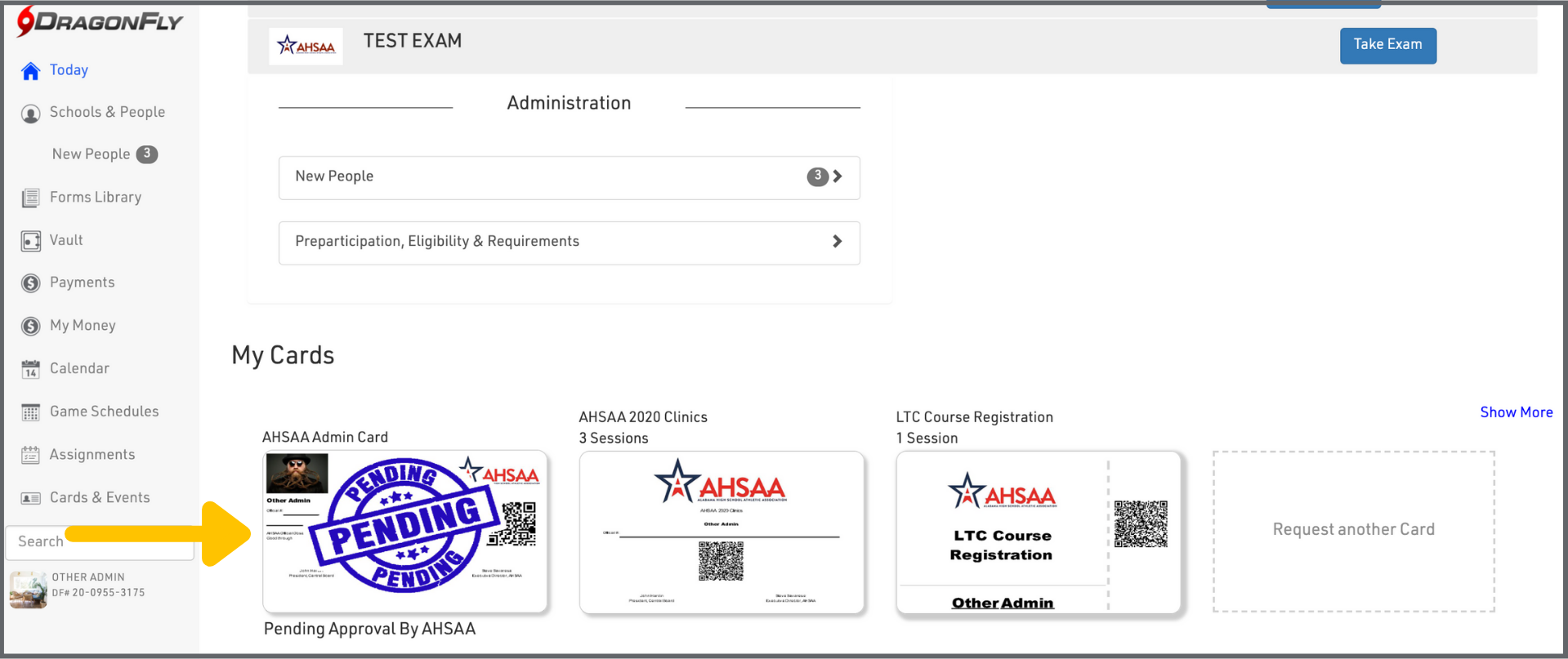
Task: Open the AHSAA 2020 Clinics card
Action: (721, 532)
